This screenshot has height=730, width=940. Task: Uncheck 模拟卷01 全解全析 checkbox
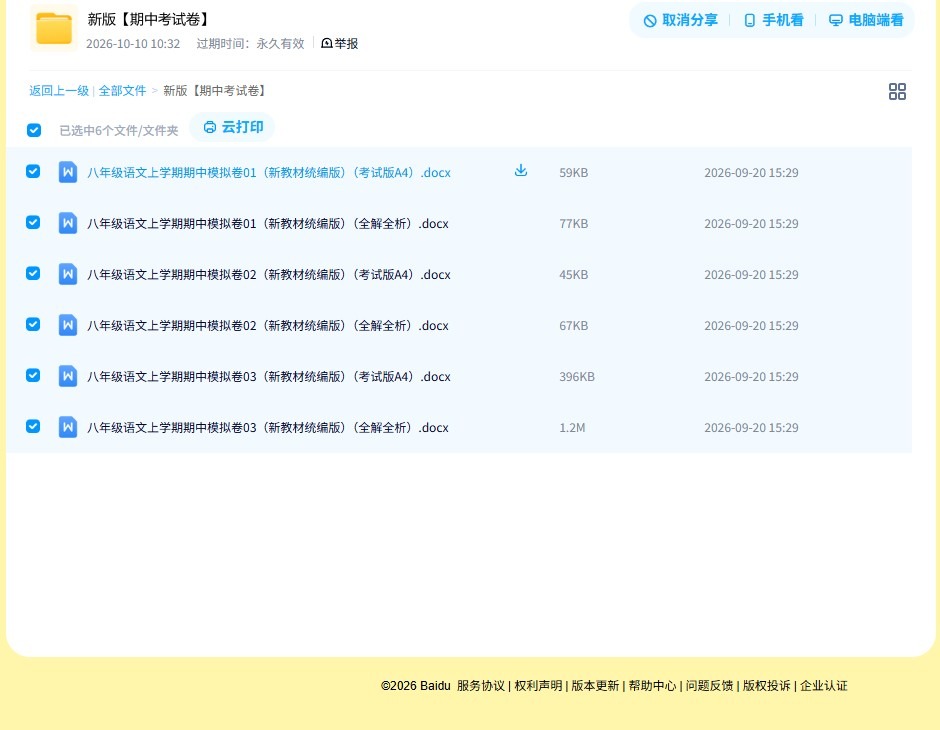[33, 222]
